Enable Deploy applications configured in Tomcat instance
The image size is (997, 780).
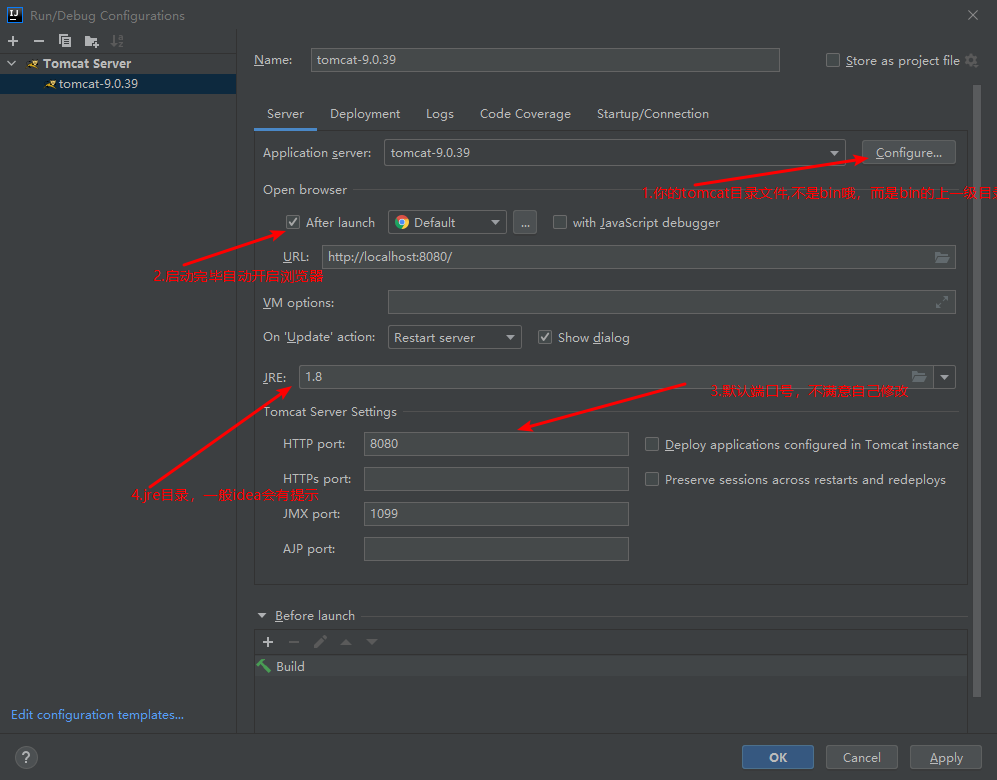click(652, 444)
